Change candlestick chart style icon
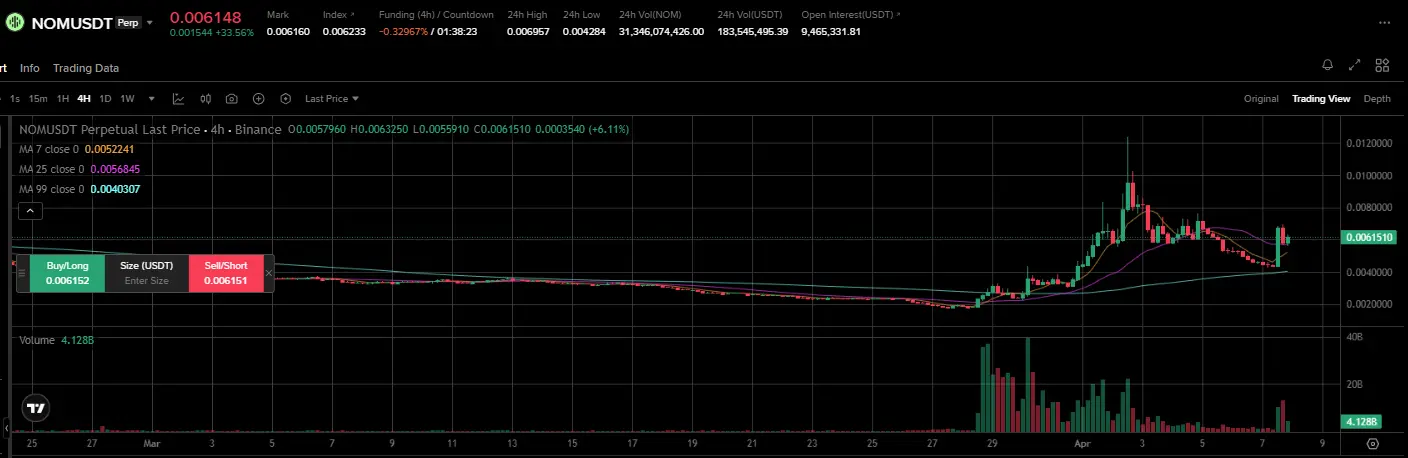Viewport: 1408px width, 458px height. [x=205, y=99]
